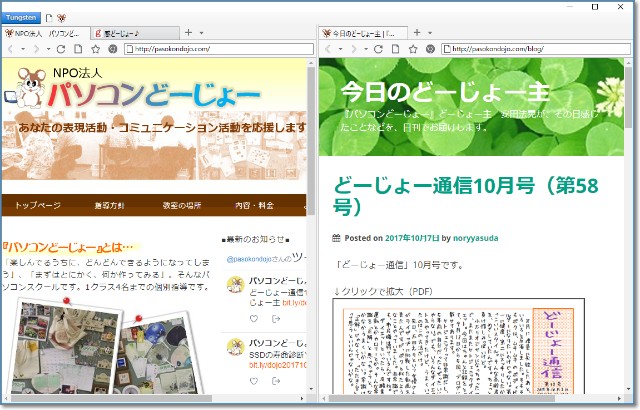Viewport: 640px width, 410px height.
Task: Select the 今日のどーじょー主 tab
Action: tap(364, 33)
